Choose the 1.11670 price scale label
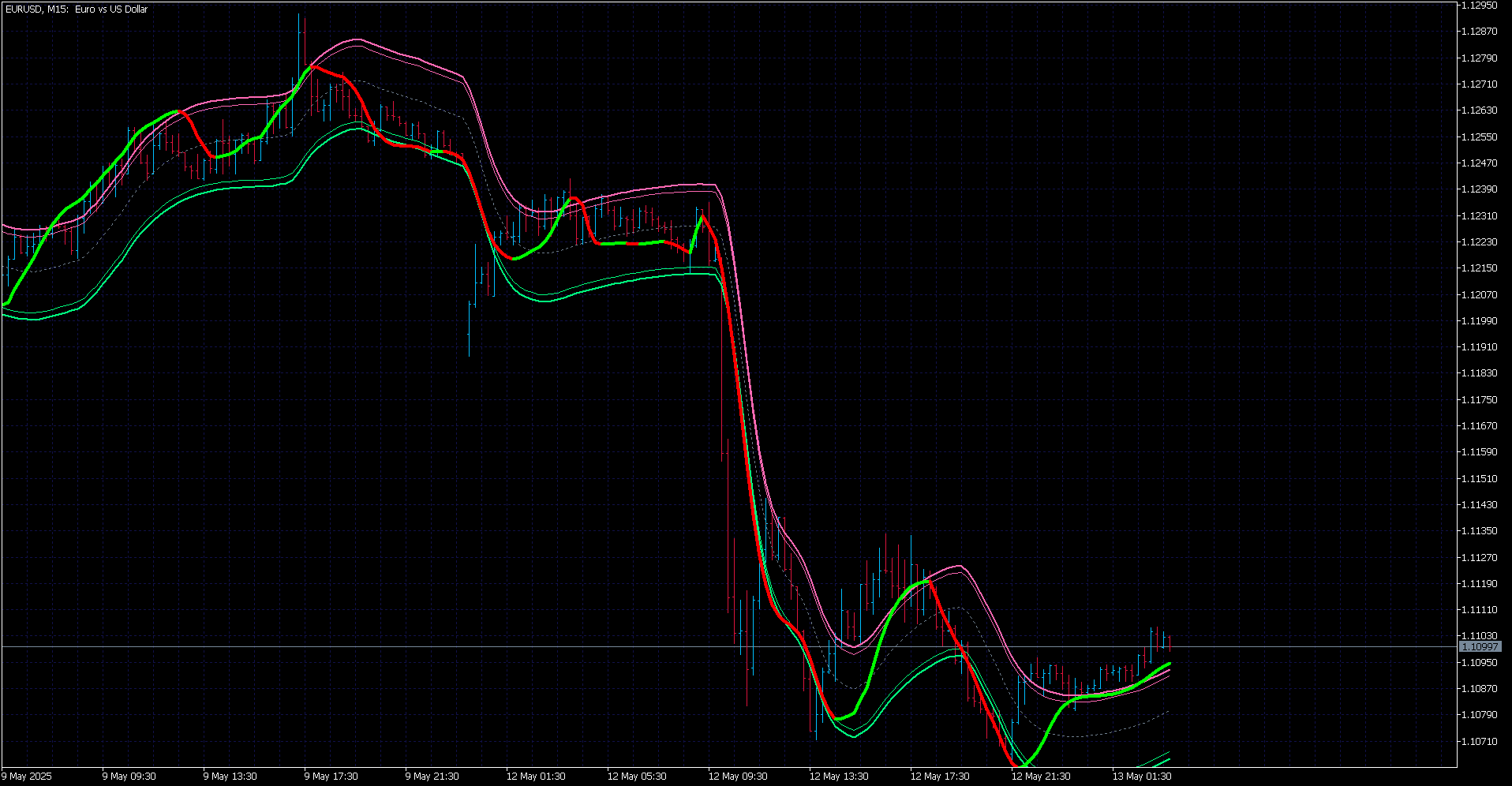Viewport: 1512px width, 786px height. [x=1480, y=426]
